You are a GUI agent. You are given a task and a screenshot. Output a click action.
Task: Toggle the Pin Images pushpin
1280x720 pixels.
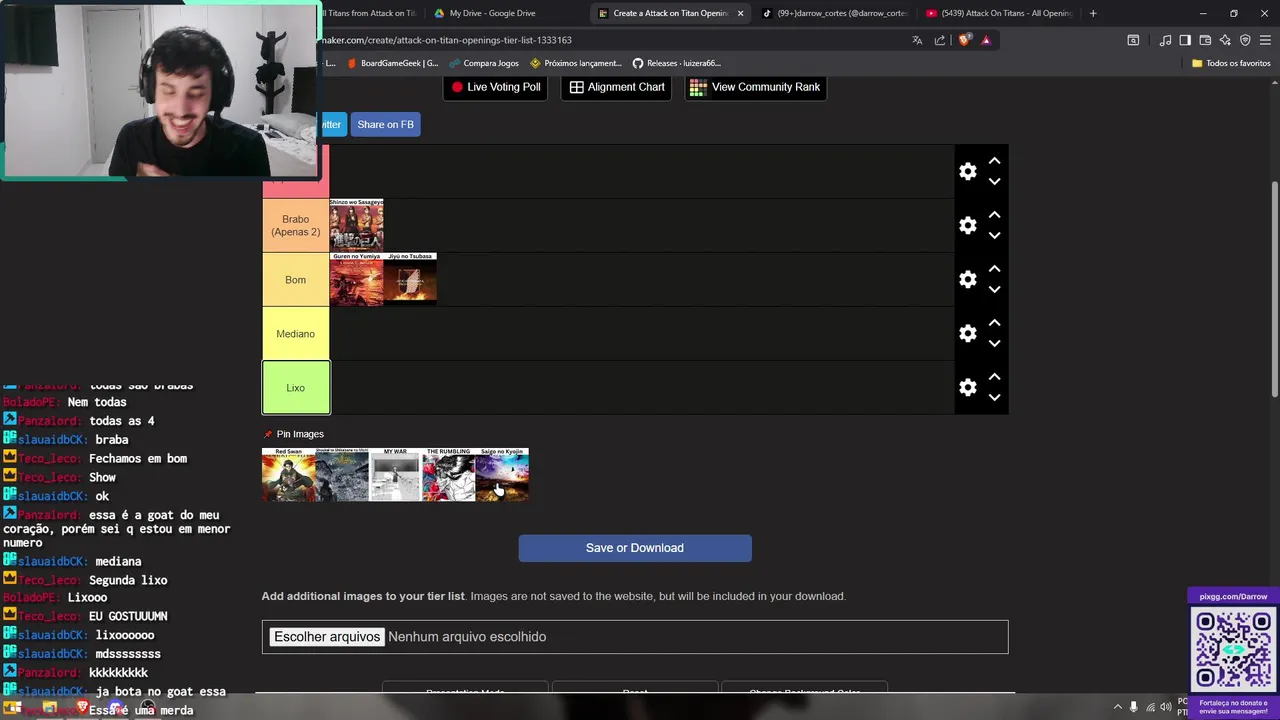(268, 434)
